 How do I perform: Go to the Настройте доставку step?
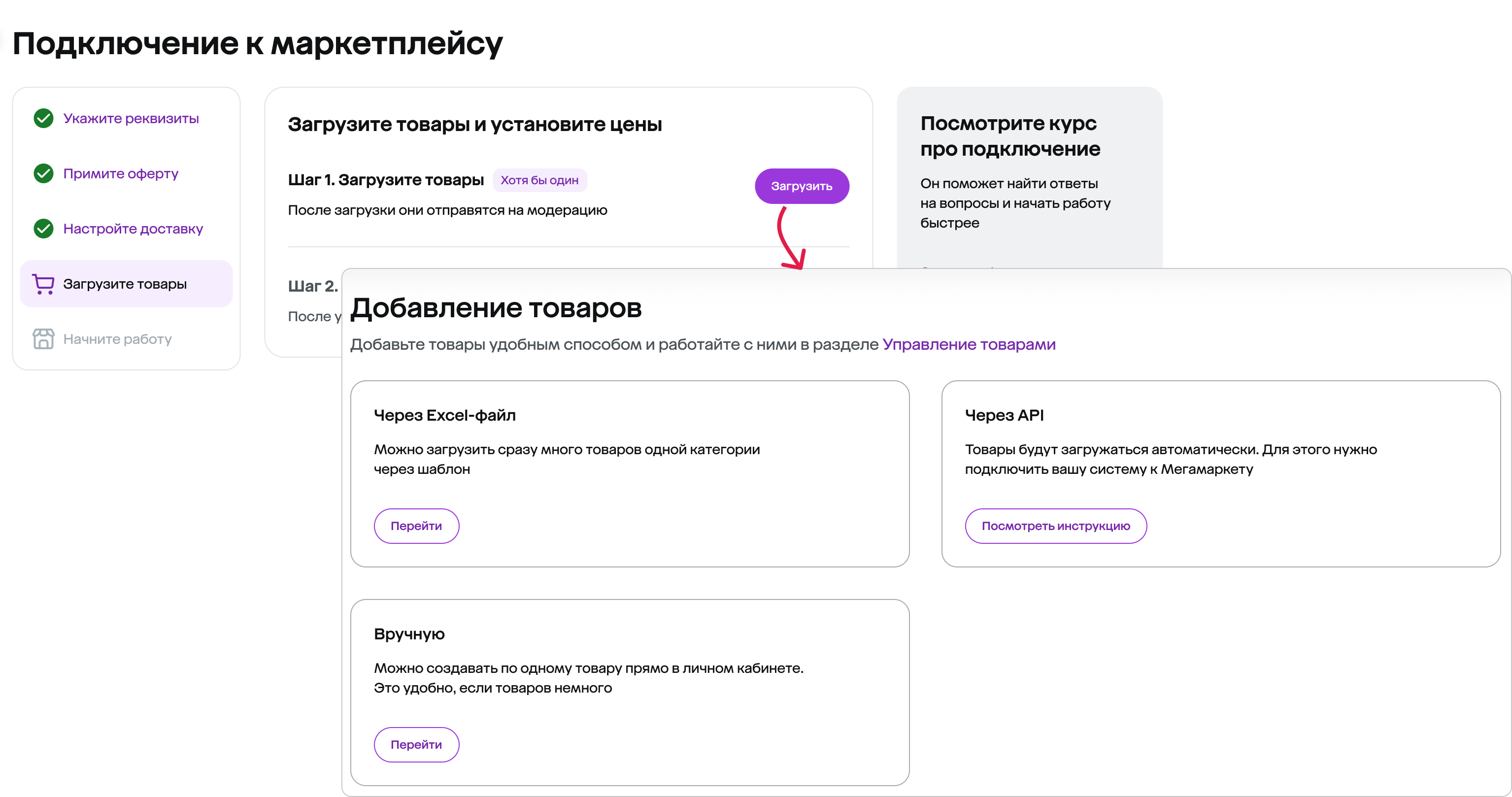(x=133, y=229)
